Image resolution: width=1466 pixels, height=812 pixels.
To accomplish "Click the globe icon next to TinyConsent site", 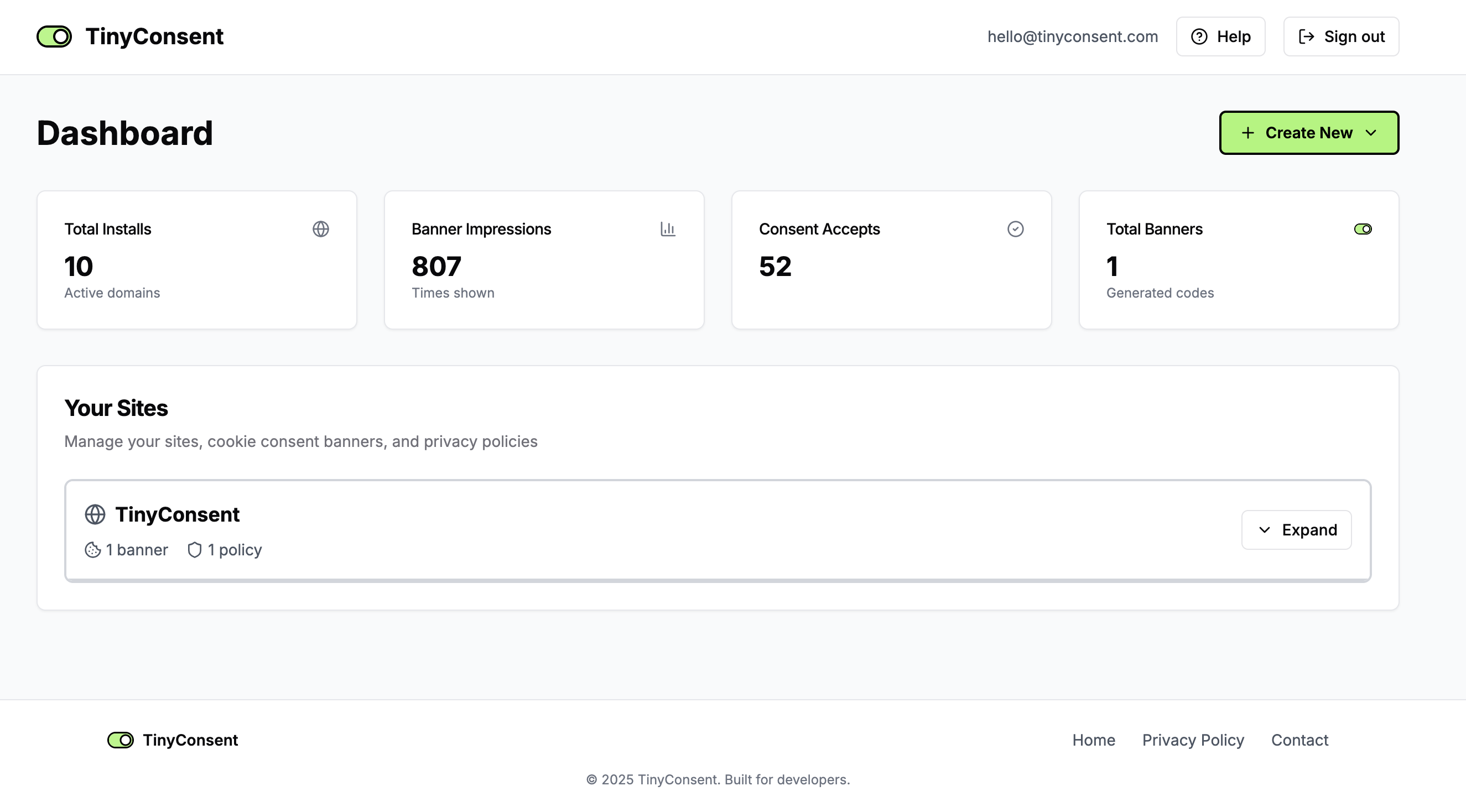I will tap(95, 514).
